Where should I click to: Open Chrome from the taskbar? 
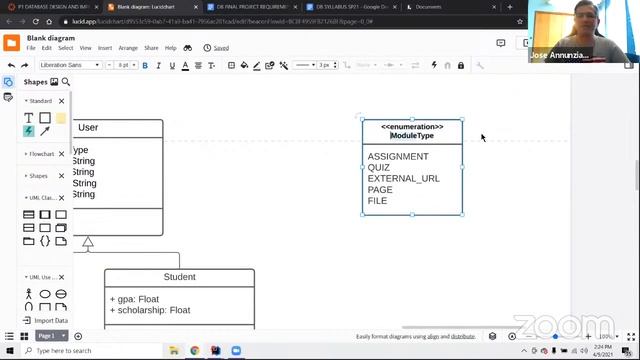point(195,351)
